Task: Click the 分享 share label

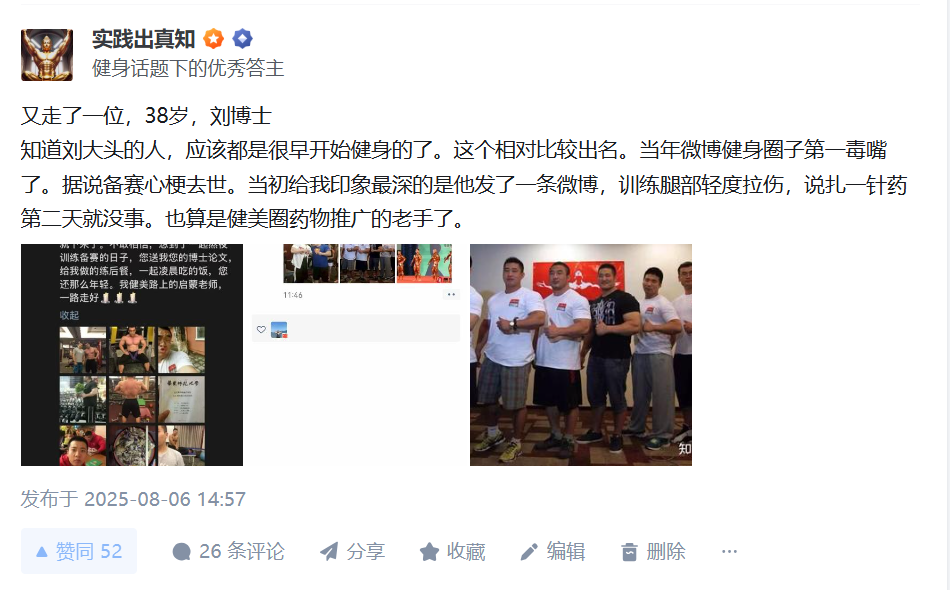Action: 365,551
